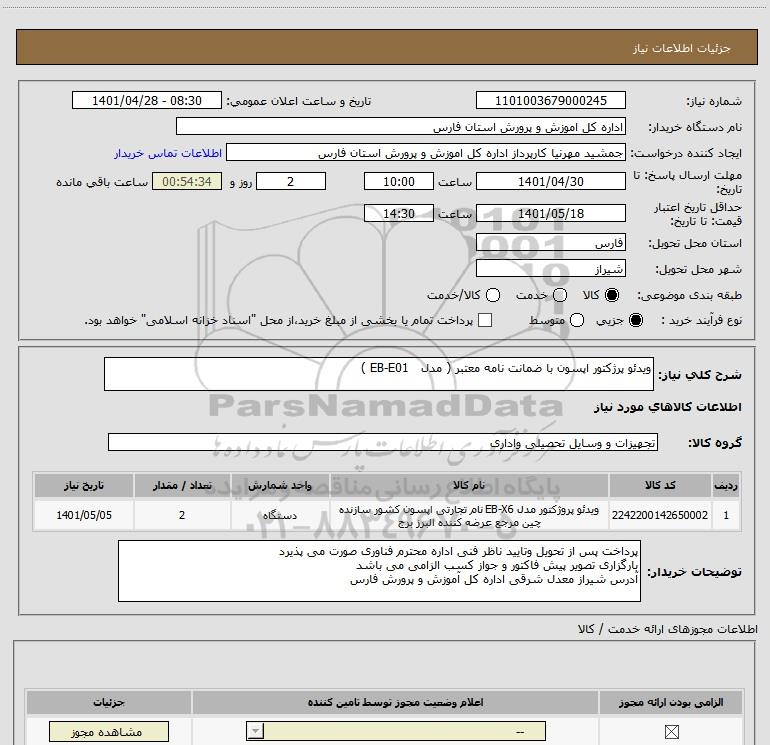Click product code 2242200142650002 cell
The width and height of the screenshot is (770, 745).
[x=660, y=515]
